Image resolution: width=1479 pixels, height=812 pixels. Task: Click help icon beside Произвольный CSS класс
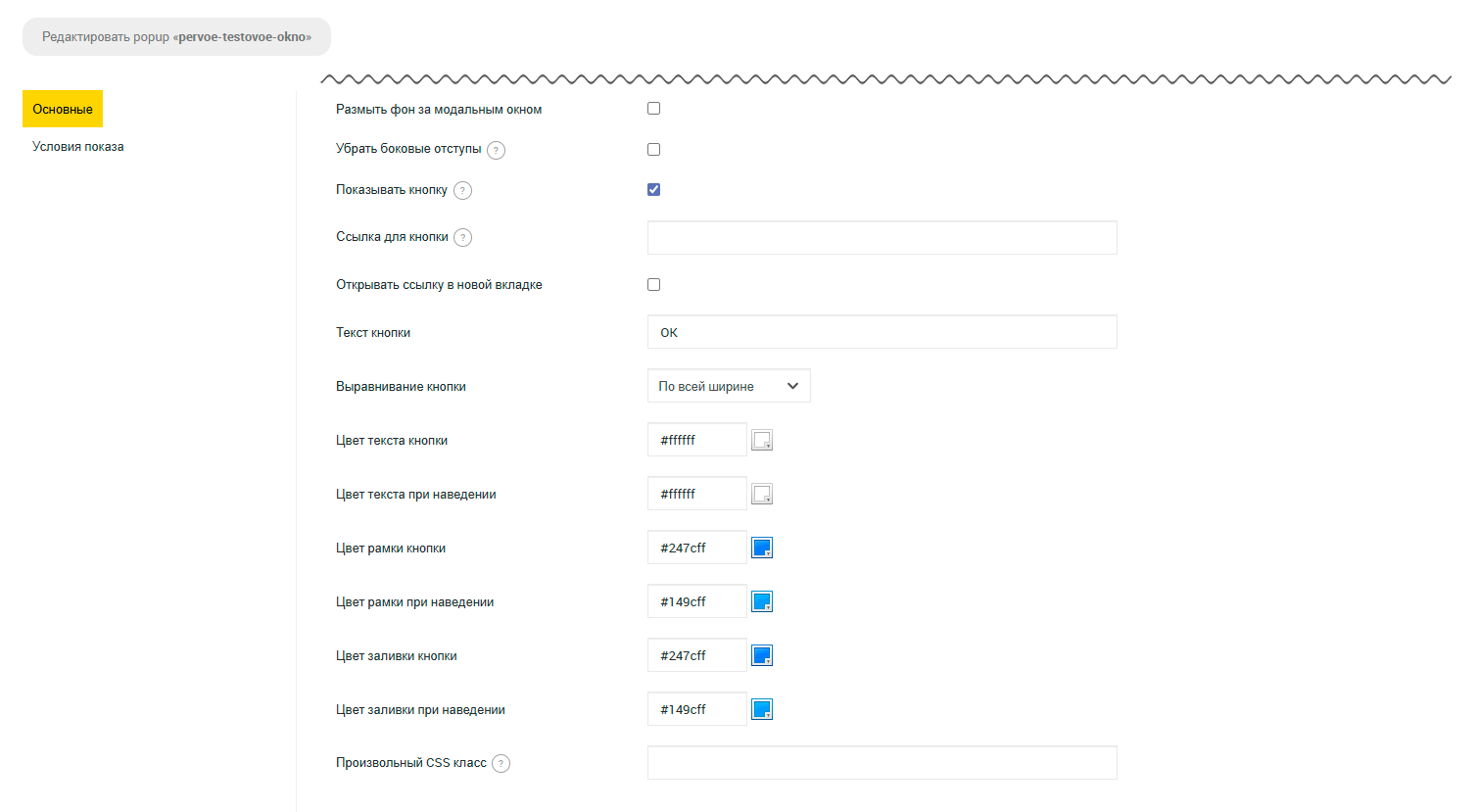(501, 764)
